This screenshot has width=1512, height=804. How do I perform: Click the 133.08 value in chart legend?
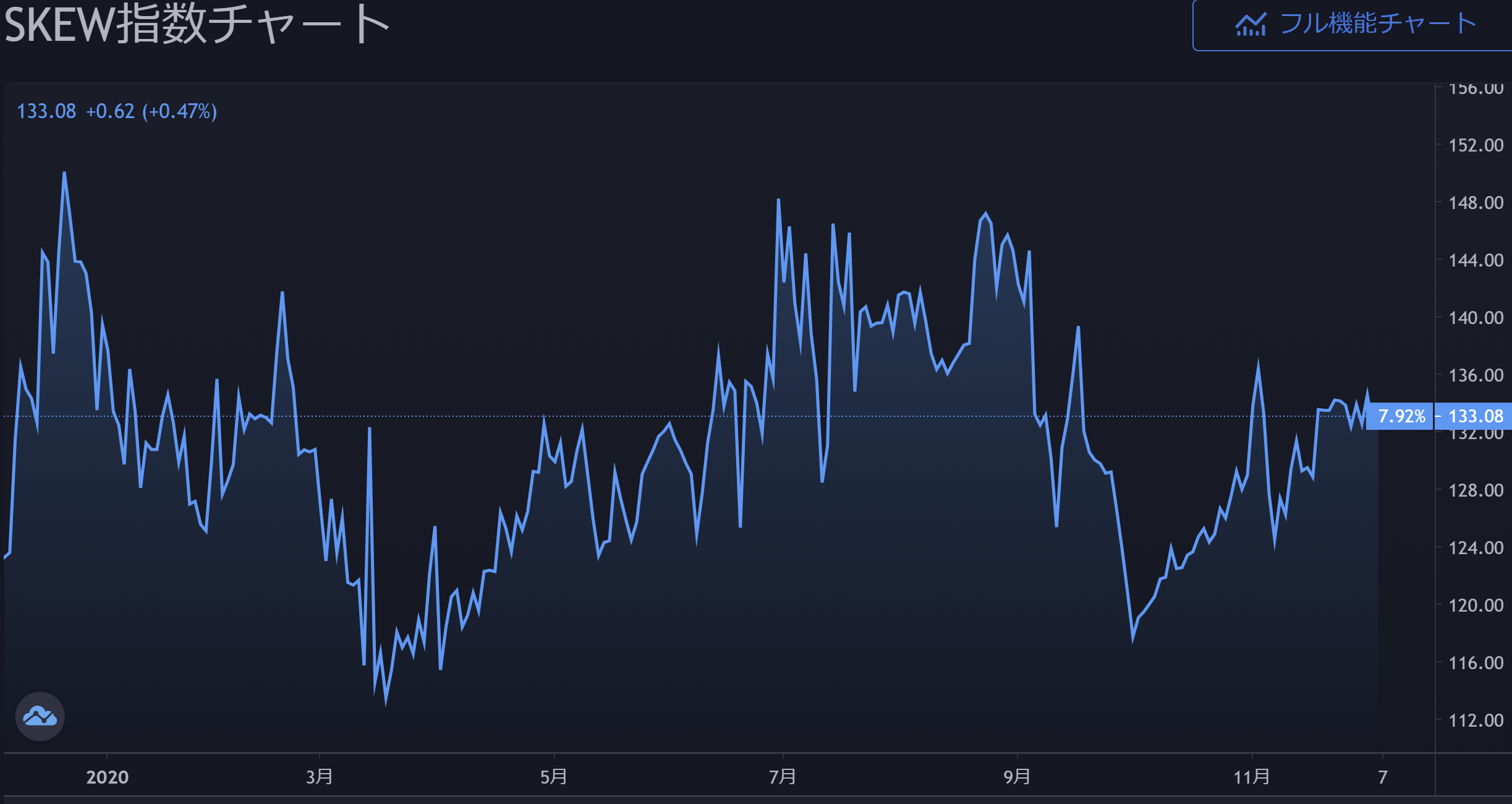[46, 111]
